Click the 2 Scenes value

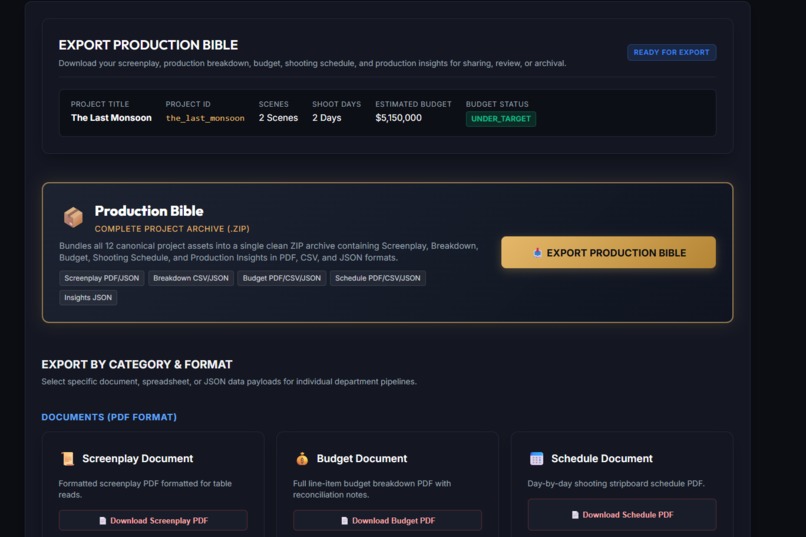pos(278,118)
